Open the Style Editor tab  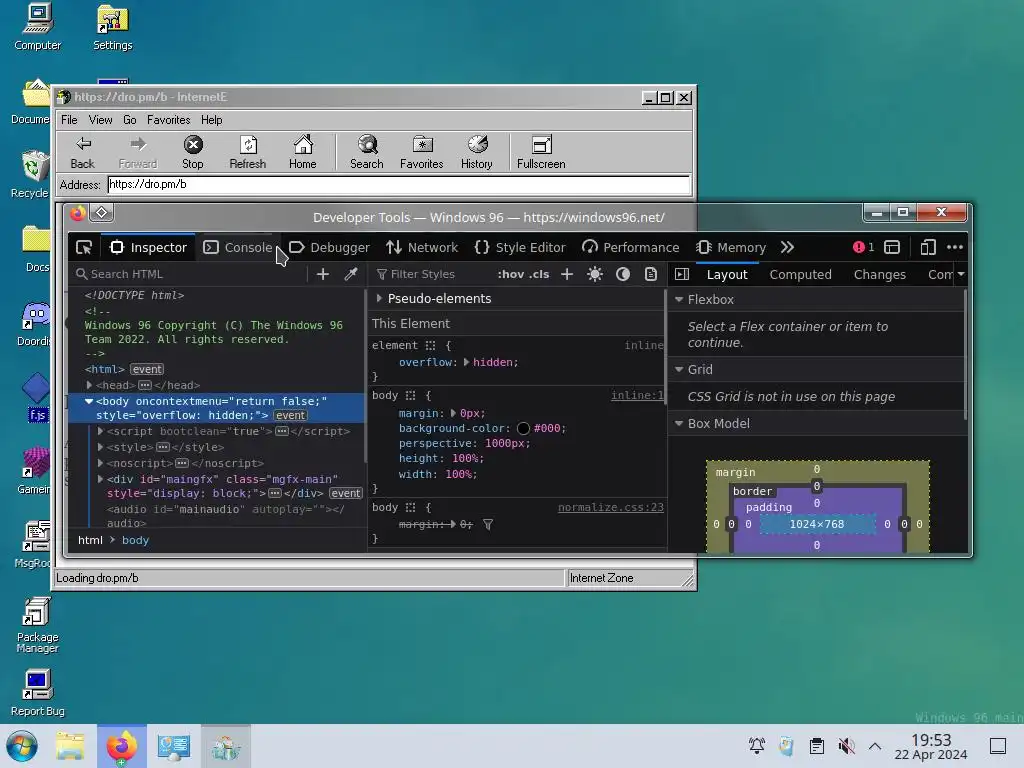pyautogui.click(x=520, y=248)
